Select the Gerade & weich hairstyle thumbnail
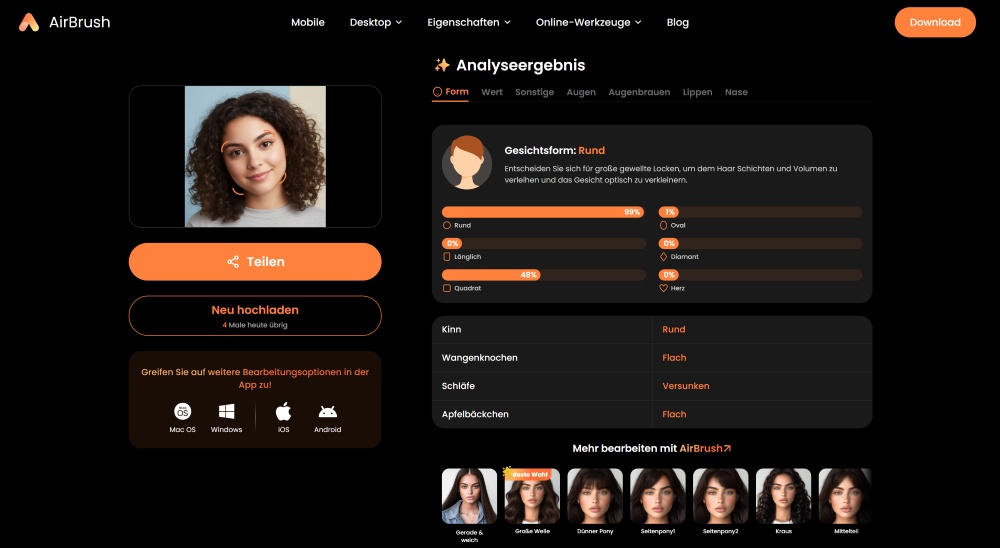The width and height of the screenshot is (1000, 548). click(469, 496)
